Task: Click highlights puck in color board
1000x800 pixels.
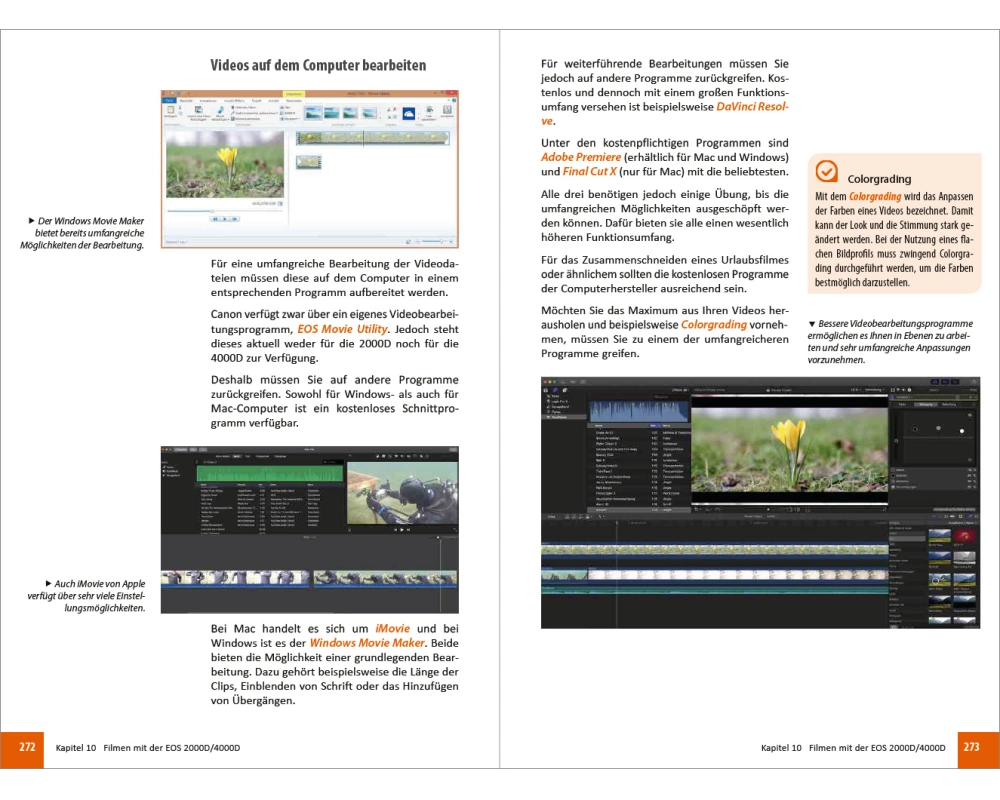Action: click(961, 431)
